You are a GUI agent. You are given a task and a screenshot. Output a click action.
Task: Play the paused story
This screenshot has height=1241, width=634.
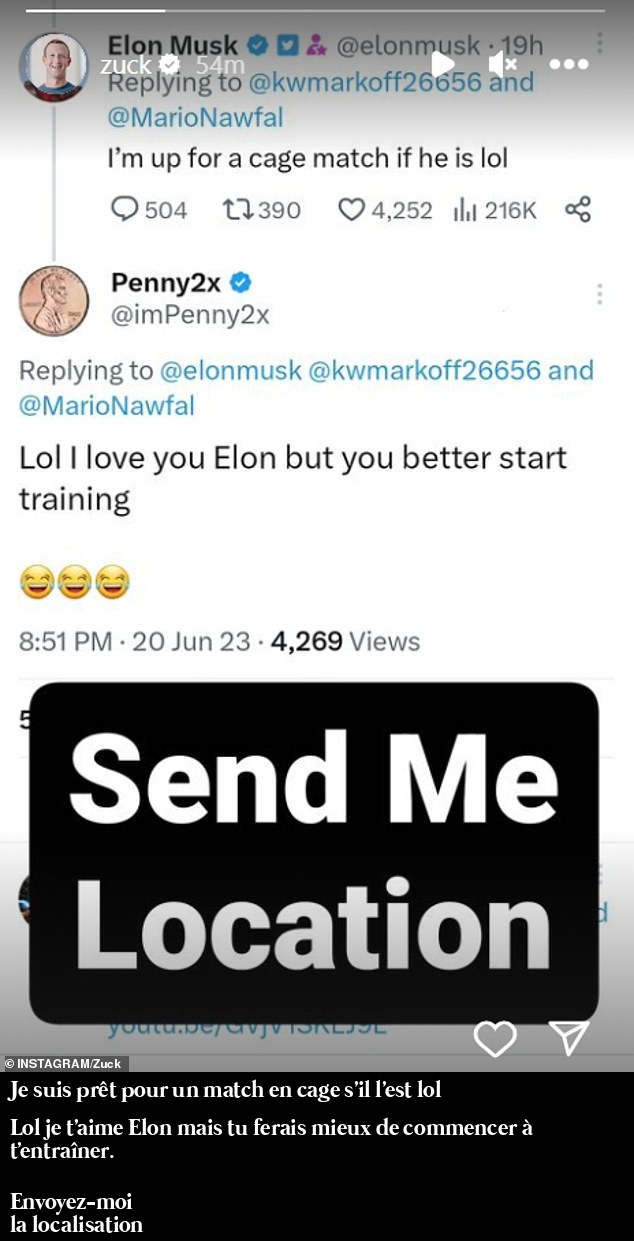coord(442,65)
